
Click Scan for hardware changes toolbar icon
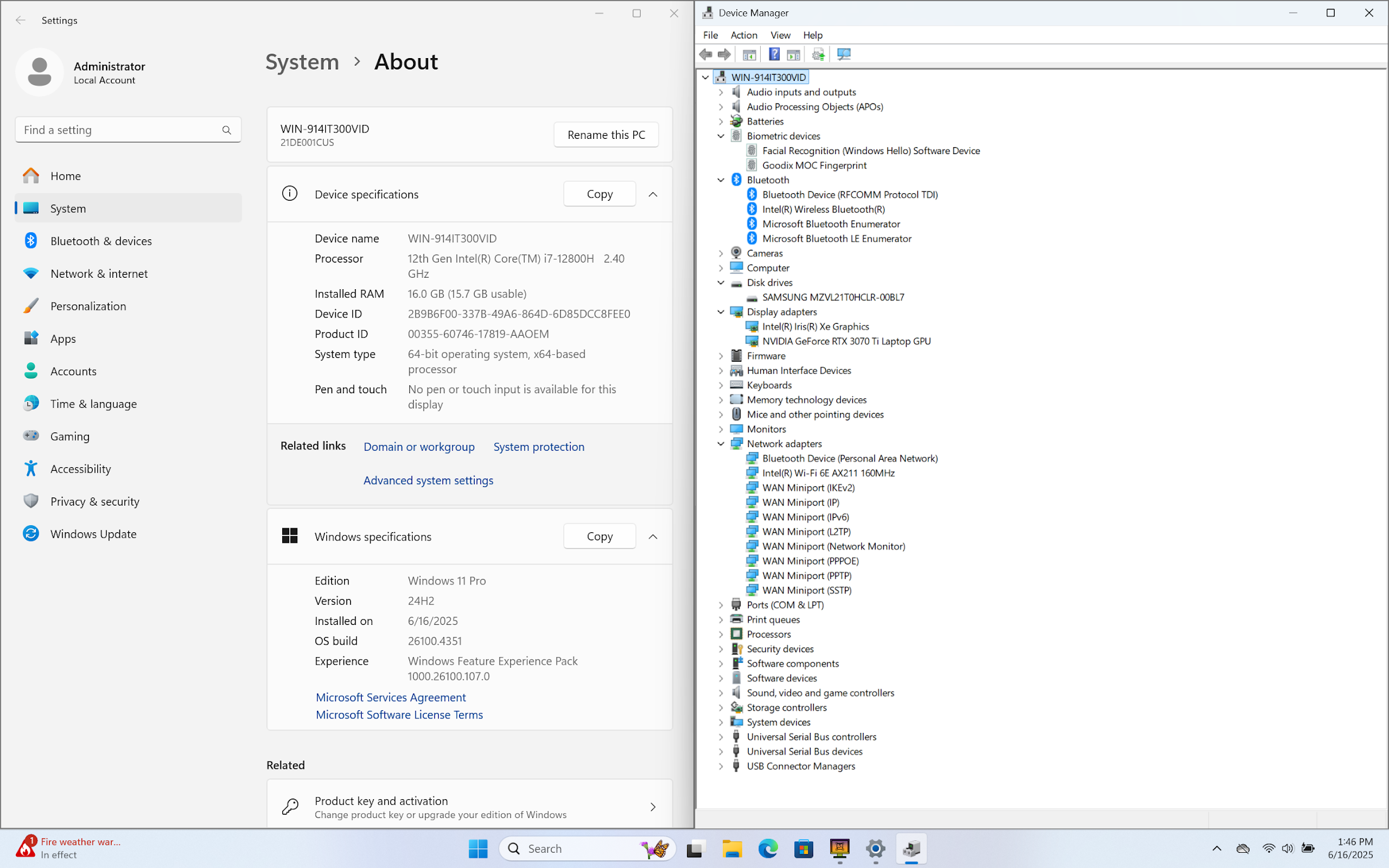point(844,54)
